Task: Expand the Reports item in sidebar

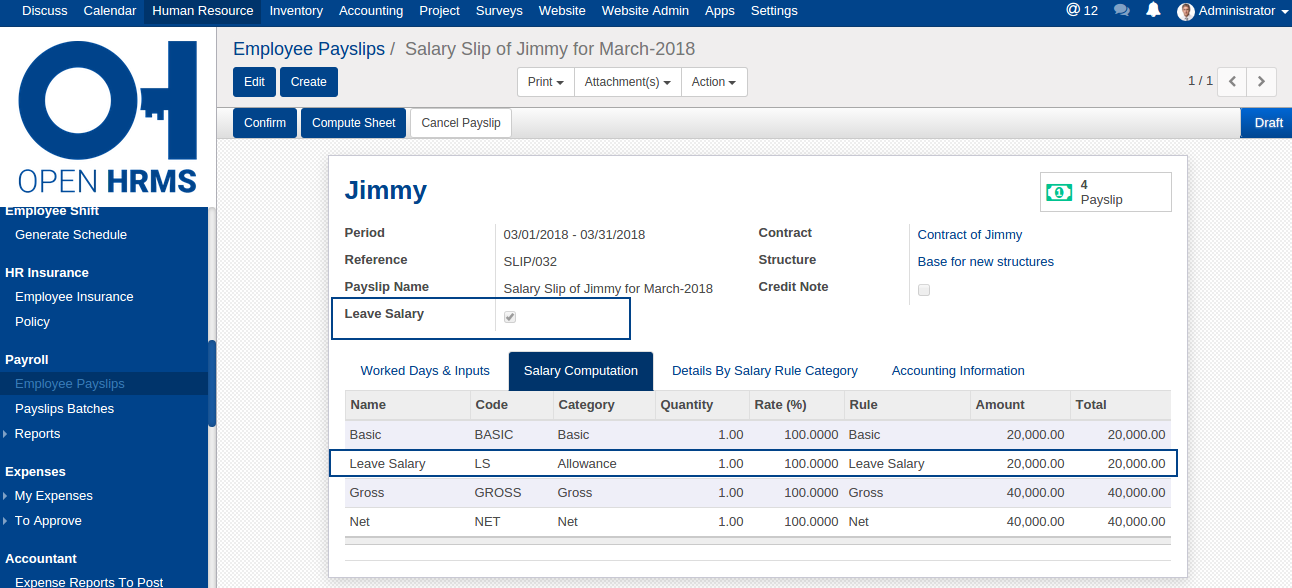Action: point(37,434)
